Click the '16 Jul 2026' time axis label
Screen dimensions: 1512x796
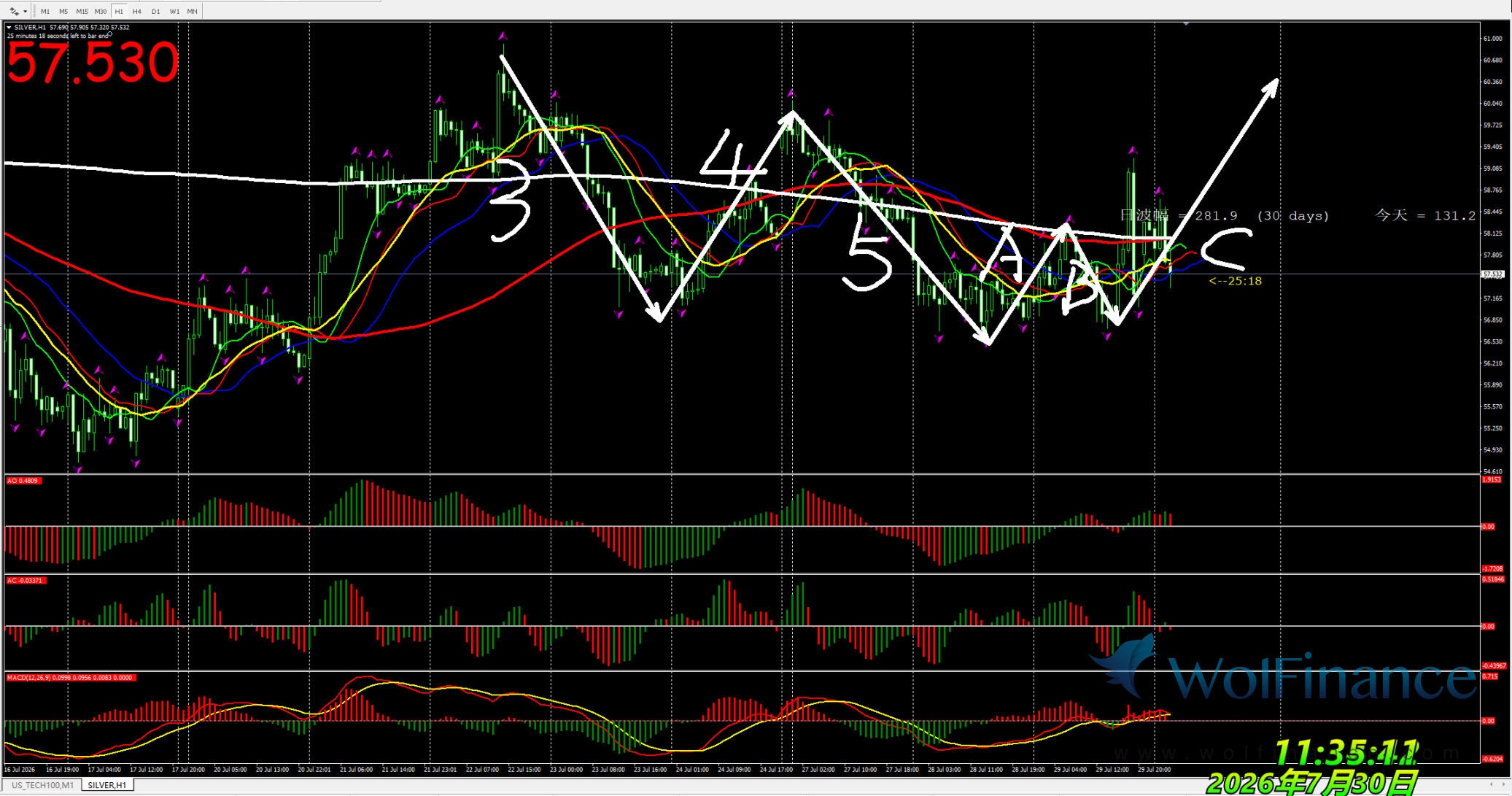20,769
